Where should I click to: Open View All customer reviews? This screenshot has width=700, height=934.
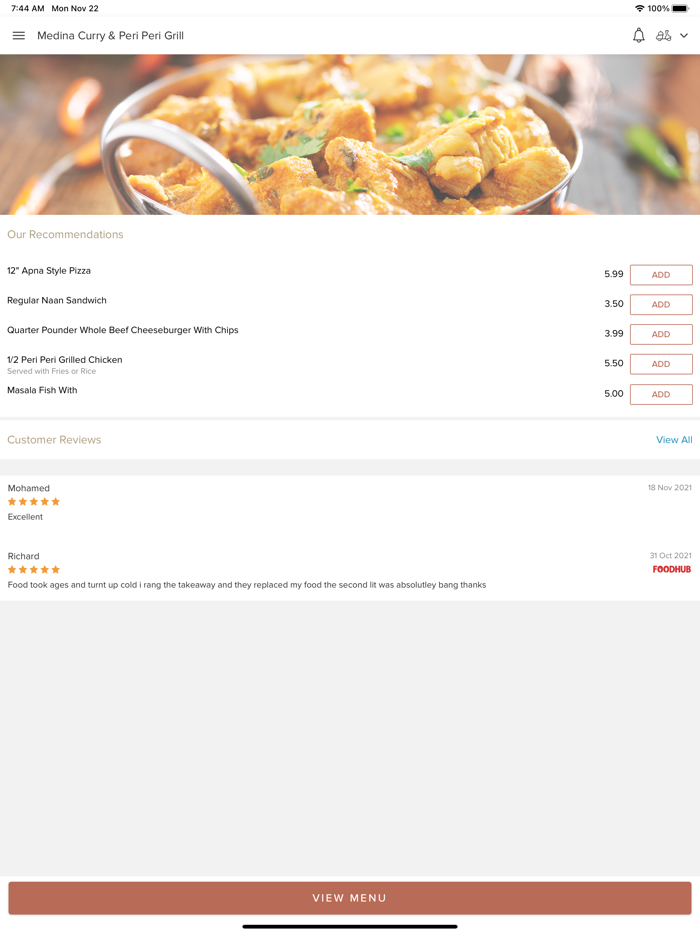673,439
